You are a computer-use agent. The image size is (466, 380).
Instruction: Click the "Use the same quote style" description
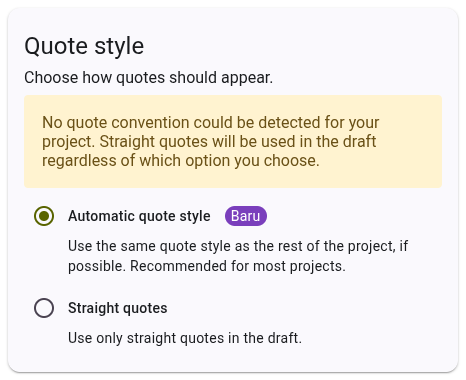(238, 256)
